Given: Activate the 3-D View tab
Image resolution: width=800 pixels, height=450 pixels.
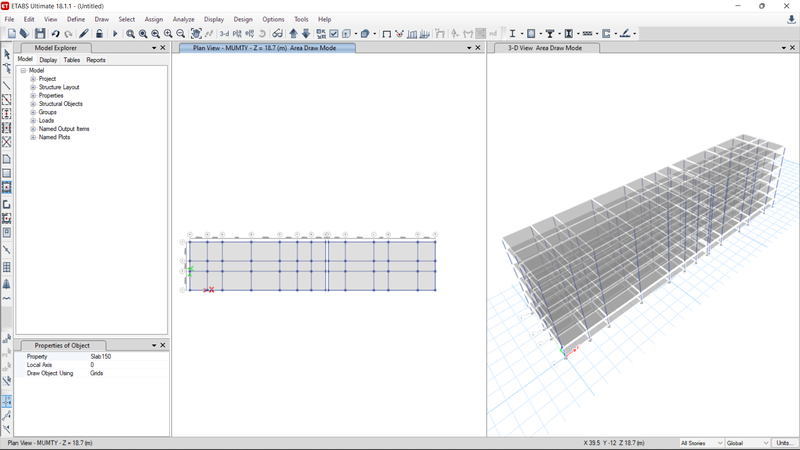Looking at the screenshot, I should (x=545, y=48).
